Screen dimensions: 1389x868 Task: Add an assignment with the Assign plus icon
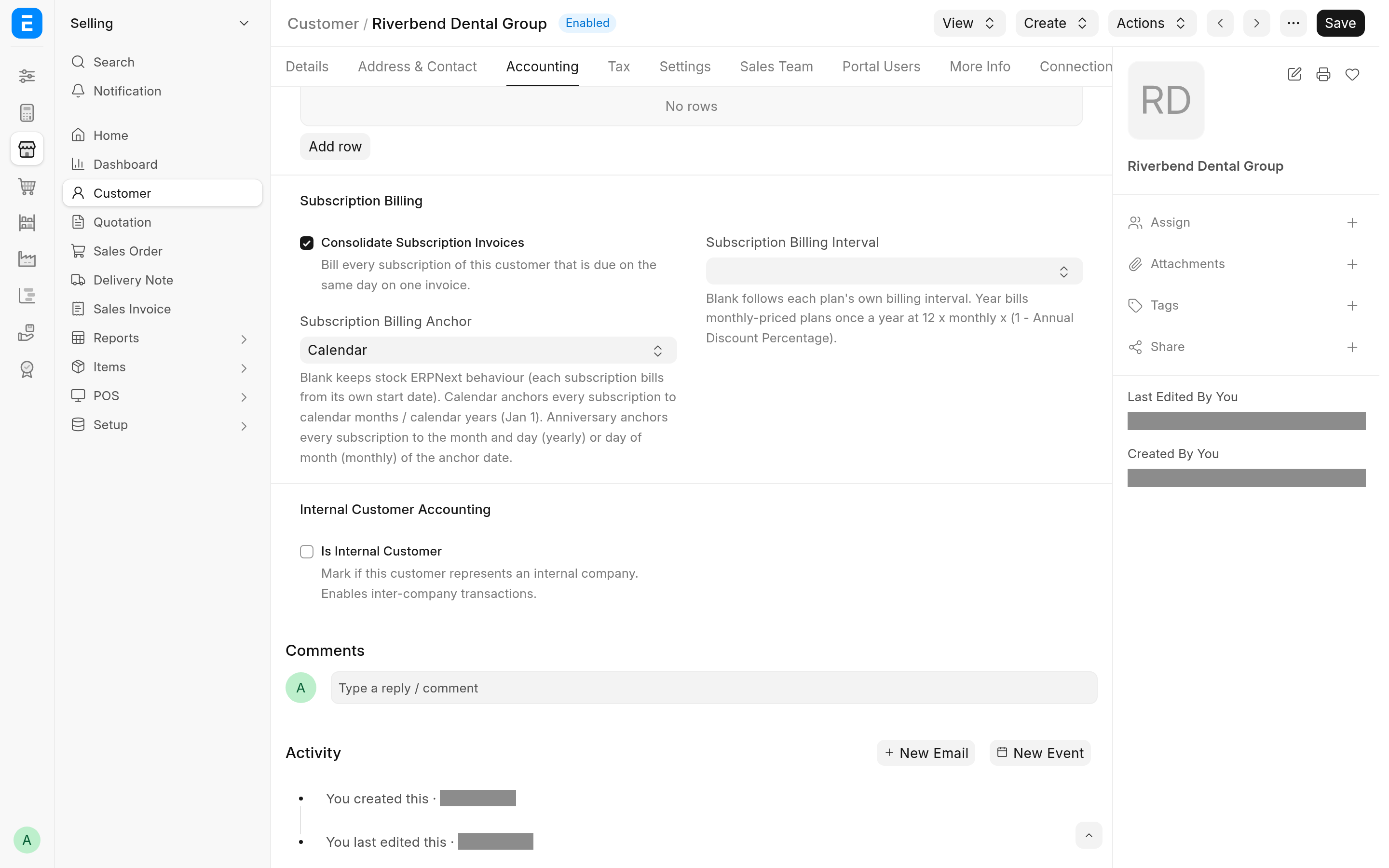pos(1352,223)
